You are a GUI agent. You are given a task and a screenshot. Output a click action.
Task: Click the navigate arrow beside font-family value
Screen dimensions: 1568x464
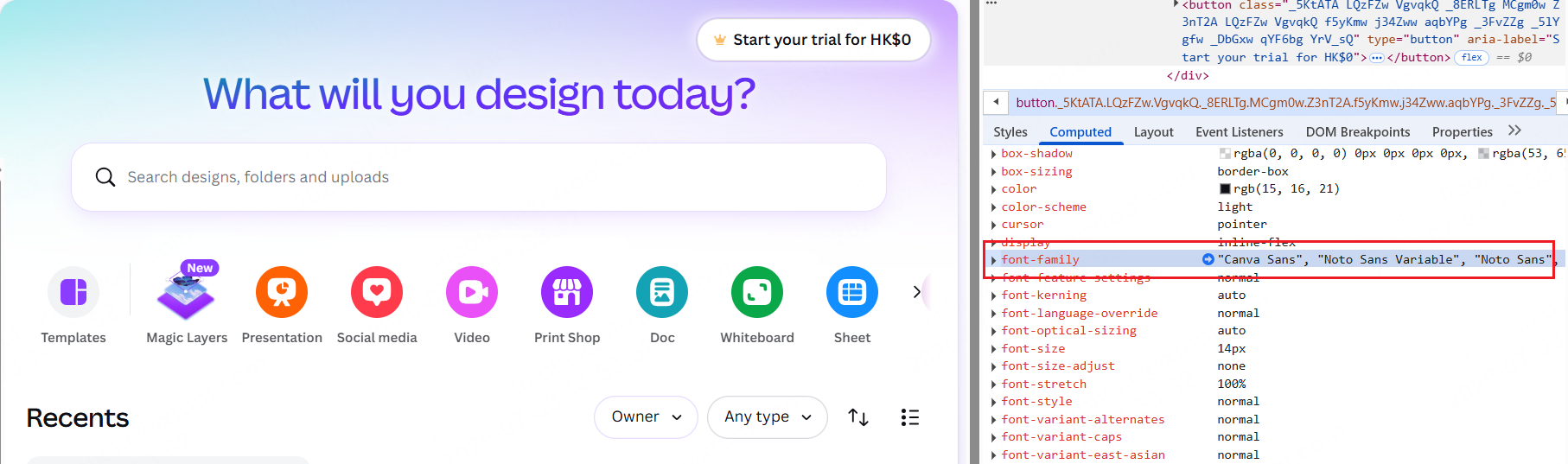1208,259
